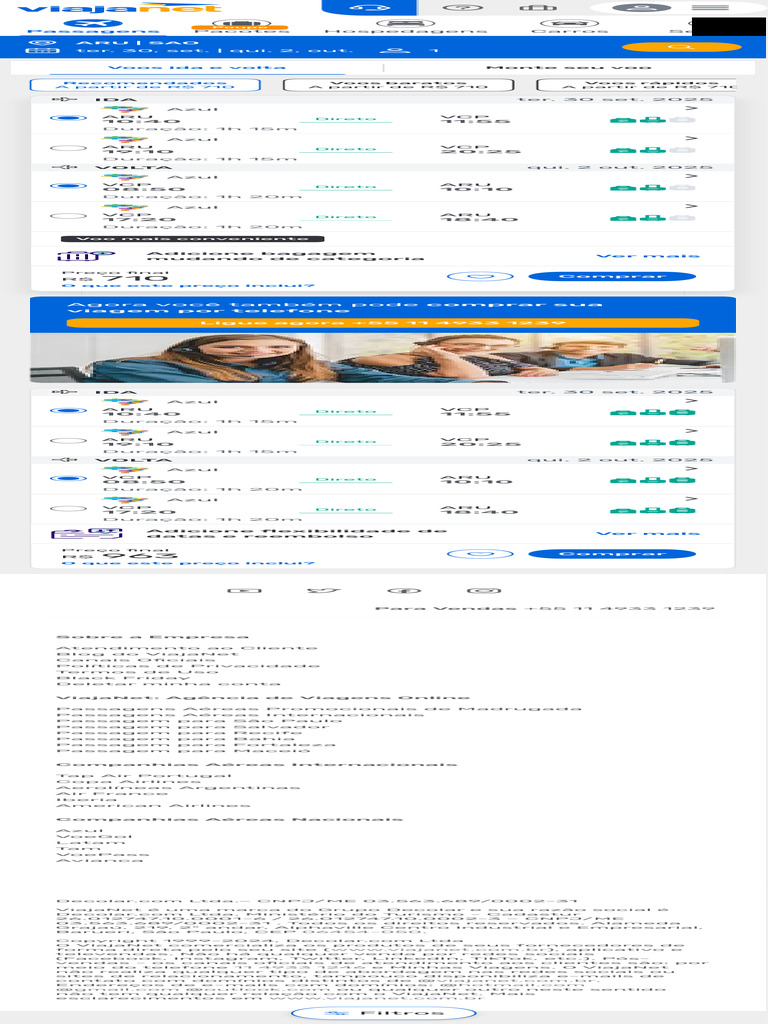The image size is (768, 1024).
Task: Expand details of 10:40 flight in first offer
Action: 691,108
